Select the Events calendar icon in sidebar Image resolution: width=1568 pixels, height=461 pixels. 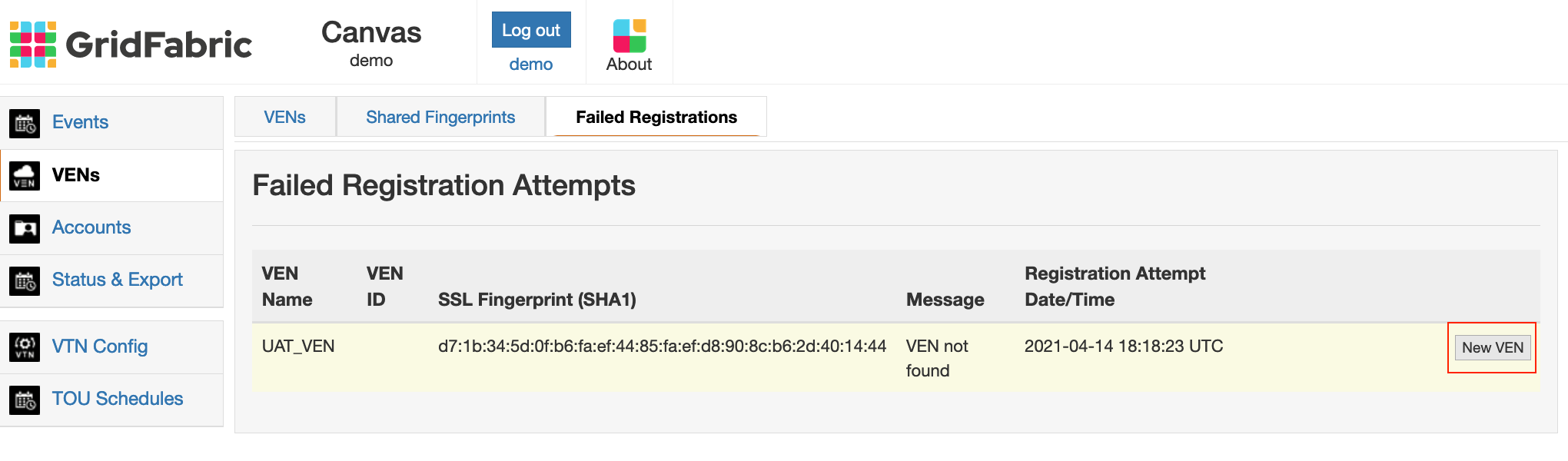25,122
